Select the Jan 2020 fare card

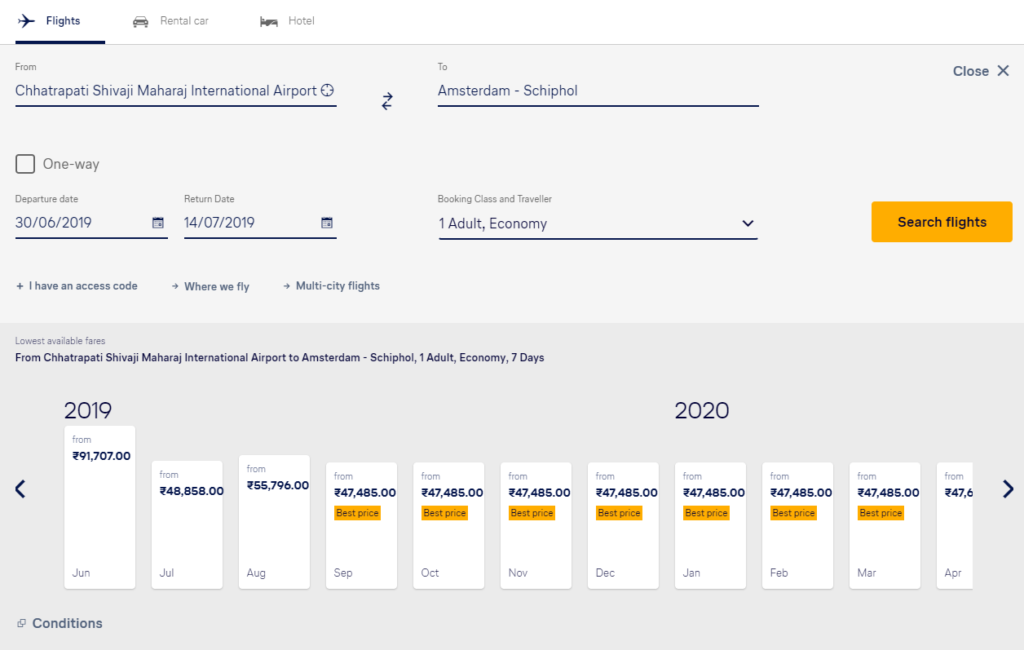pos(711,526)
